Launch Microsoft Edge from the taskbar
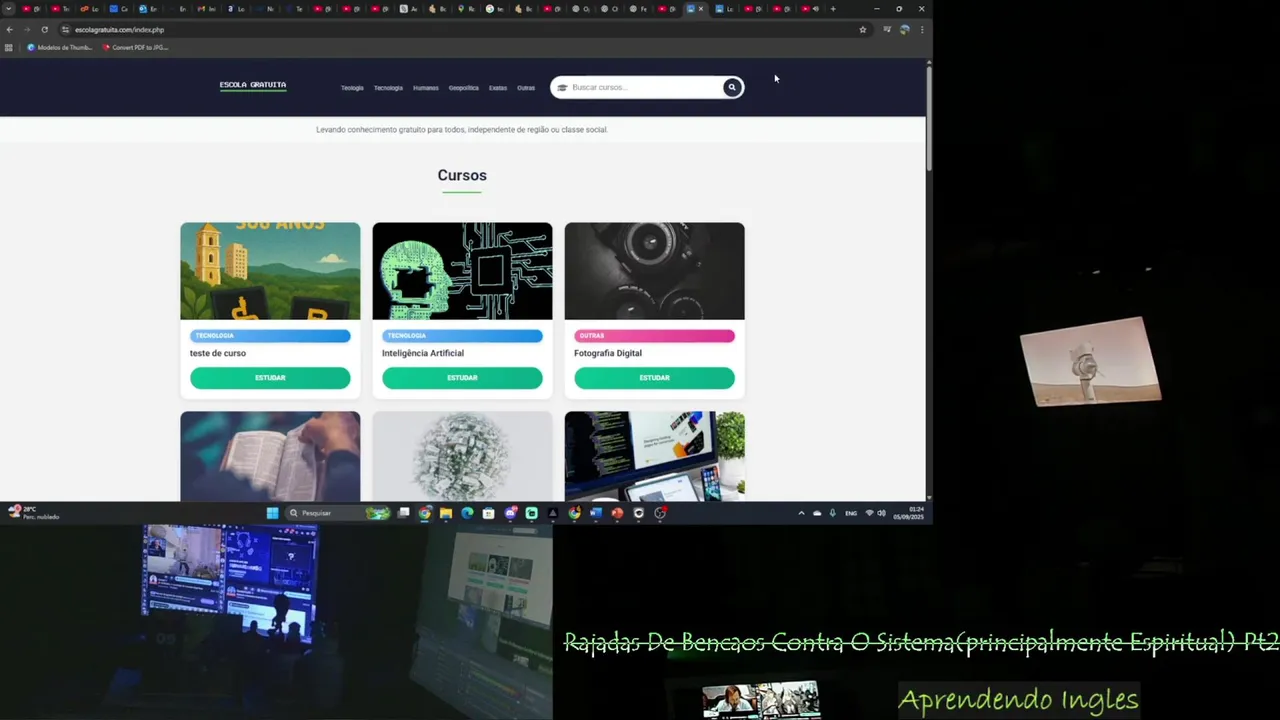Screen dimensions: 1280x720 pyautogui.click(x=467, y=513)
